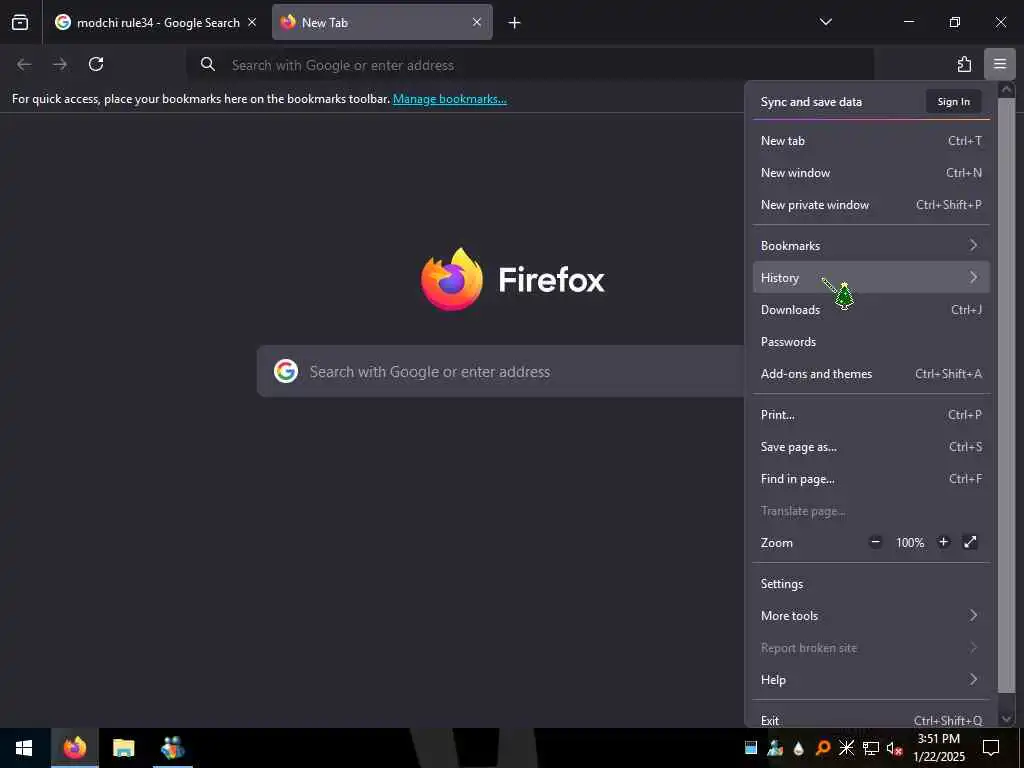The height and width of the screenshot is (768, 1024).
Task: Open Downloads from the menu
Action: [x=871, y=310]
